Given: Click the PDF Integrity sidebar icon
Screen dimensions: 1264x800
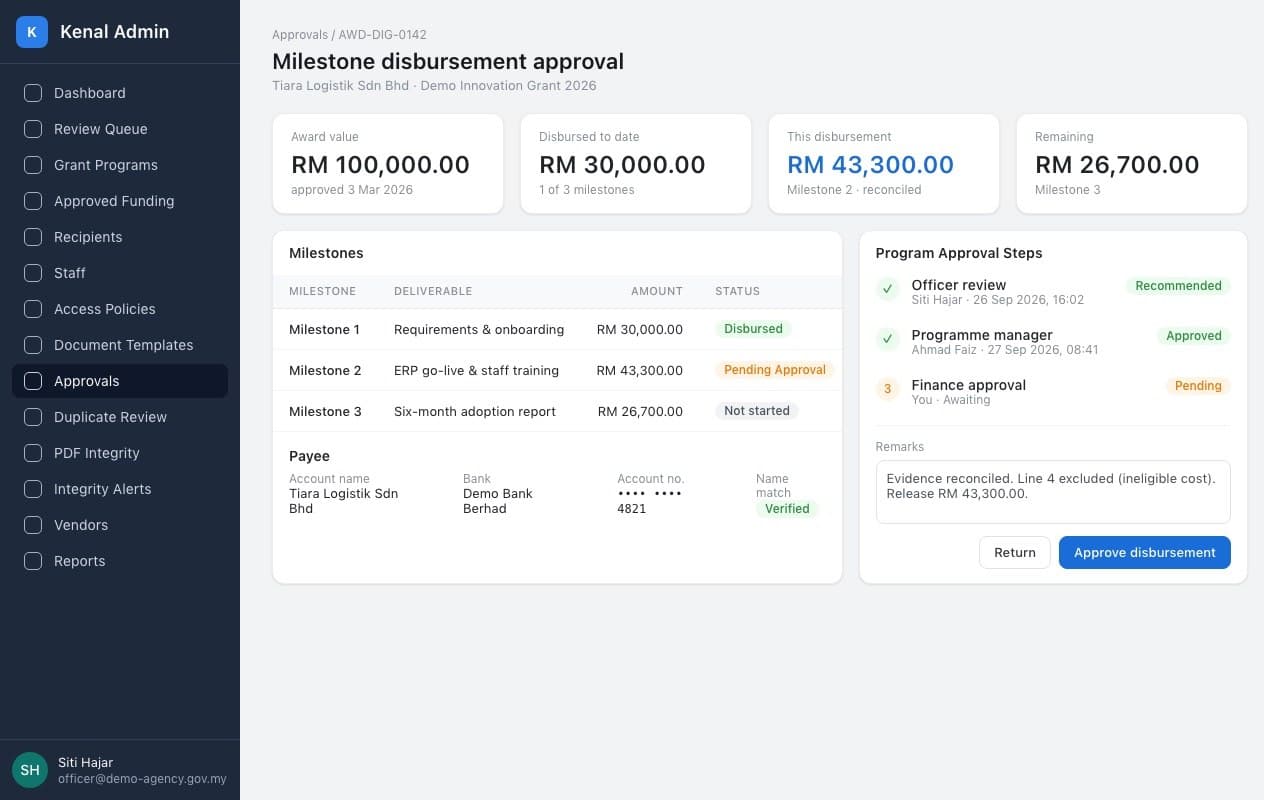Looking at the screenshot, I should click(33, 453).
